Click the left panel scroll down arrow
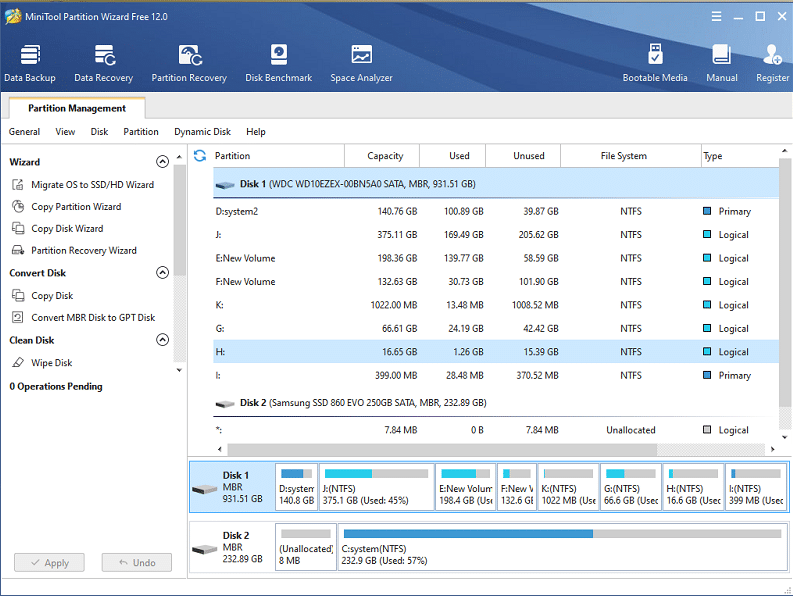This screenshot has height=596, width=793. tap(179, 370)
